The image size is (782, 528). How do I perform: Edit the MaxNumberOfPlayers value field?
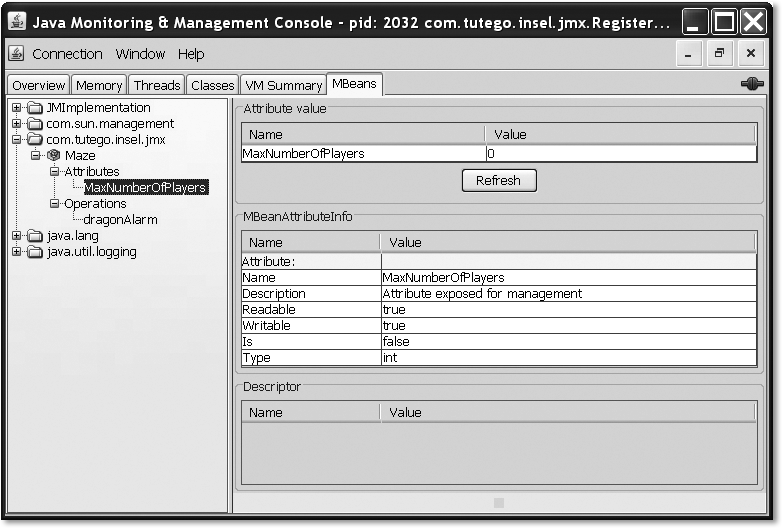click(x=621, y=154)
